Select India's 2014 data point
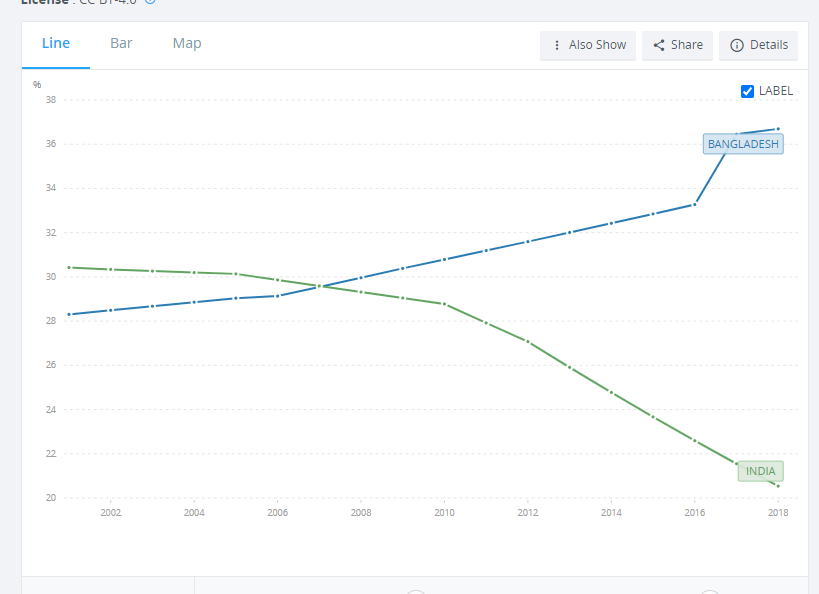Screen dimensions: 819x594 click(611, 392)
